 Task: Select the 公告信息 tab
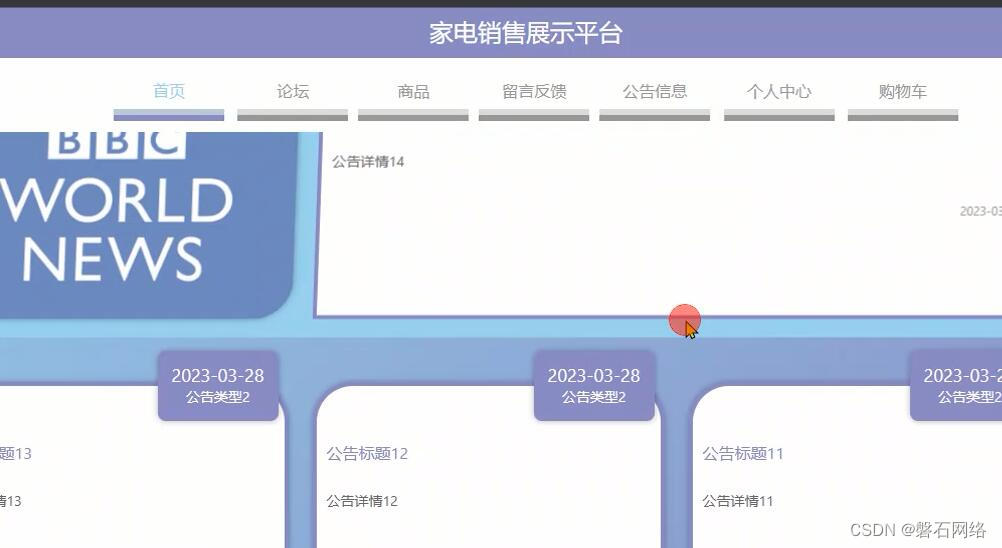pos(654,91)
